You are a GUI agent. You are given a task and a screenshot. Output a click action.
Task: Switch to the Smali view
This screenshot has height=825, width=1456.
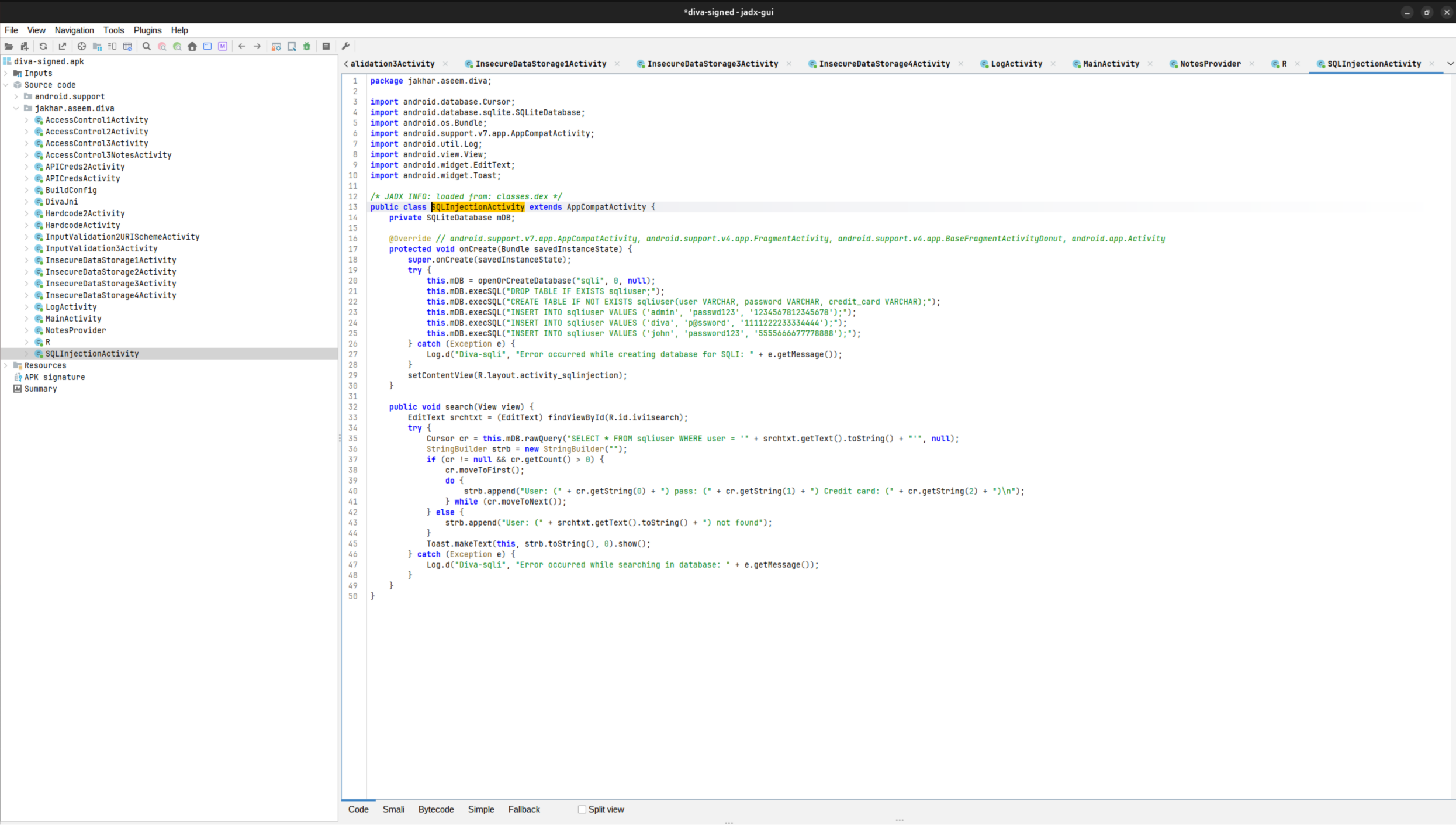(393, 810)
